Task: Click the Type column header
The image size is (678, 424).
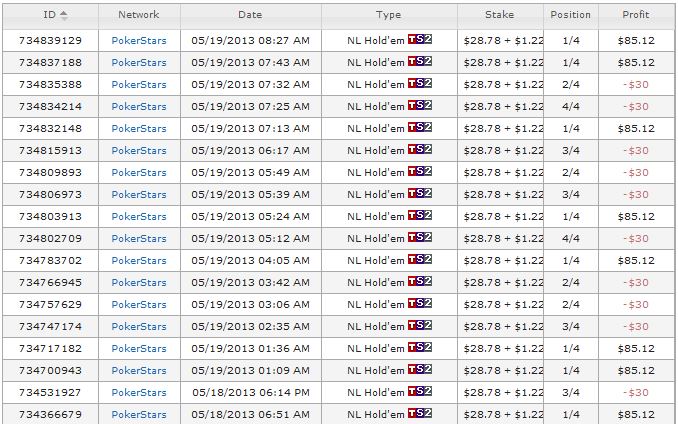Action: pos(388,15)
